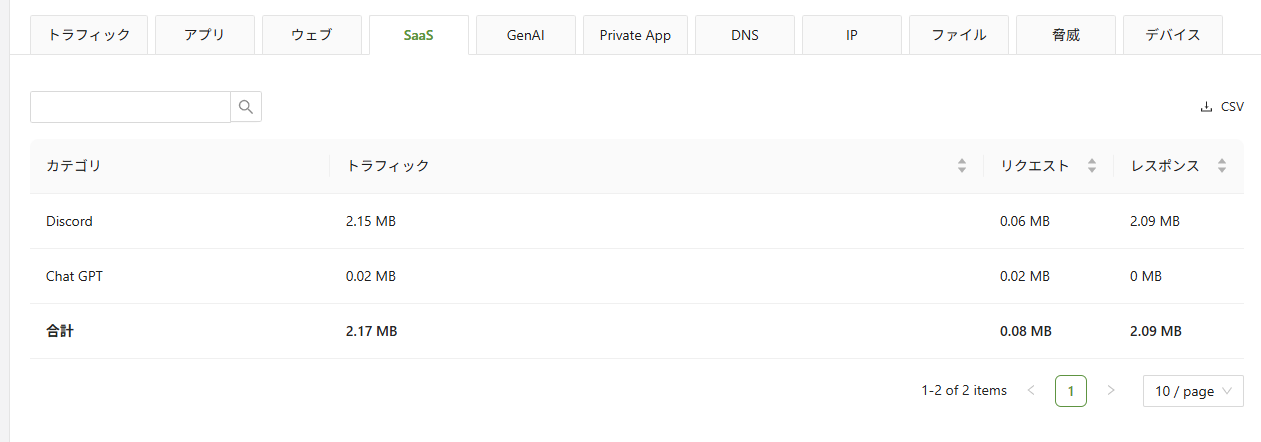Focus the search input field

tap(130, 107)
